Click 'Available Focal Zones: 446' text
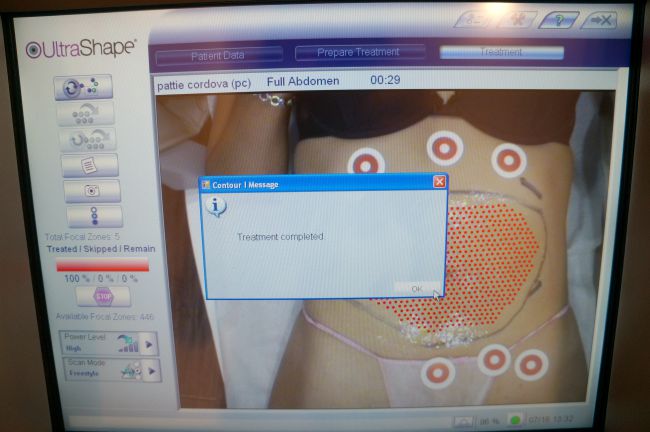Viewport: 650px width, 432px height. (104, 316)
